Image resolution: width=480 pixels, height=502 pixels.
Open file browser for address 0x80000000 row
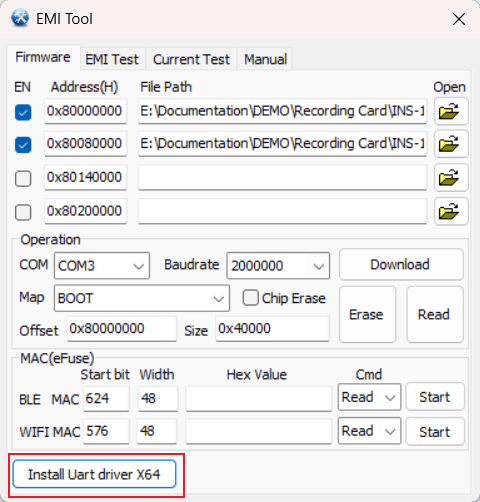click(x=451, y=111)
